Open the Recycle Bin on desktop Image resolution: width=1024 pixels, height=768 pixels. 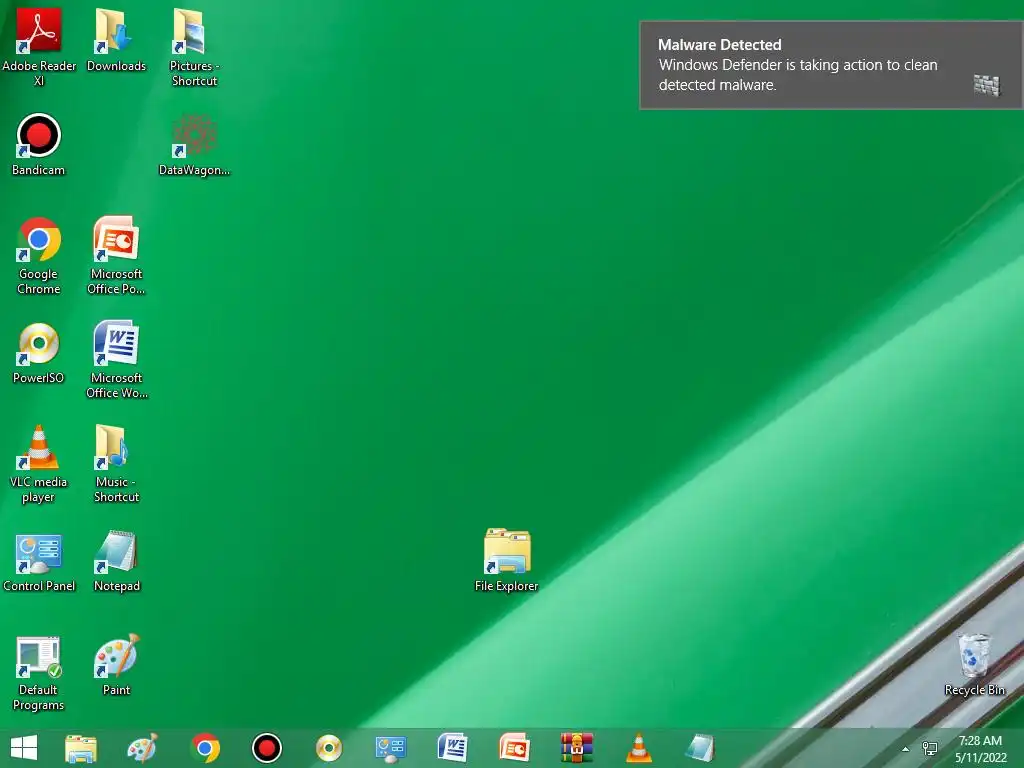(x=974, y=665)
